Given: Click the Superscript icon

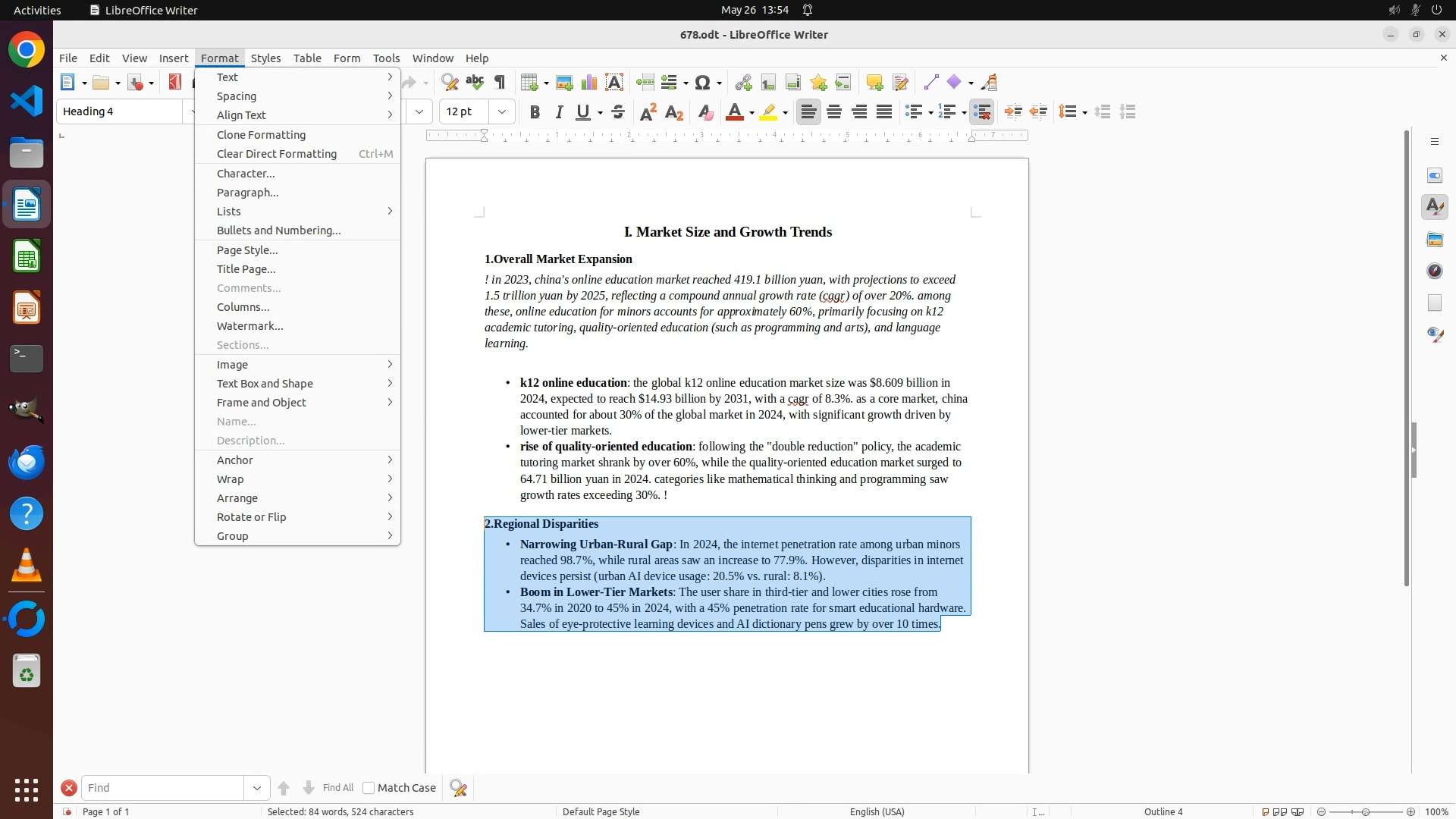Looking at the screenshot, I should (x=648, y=112).
